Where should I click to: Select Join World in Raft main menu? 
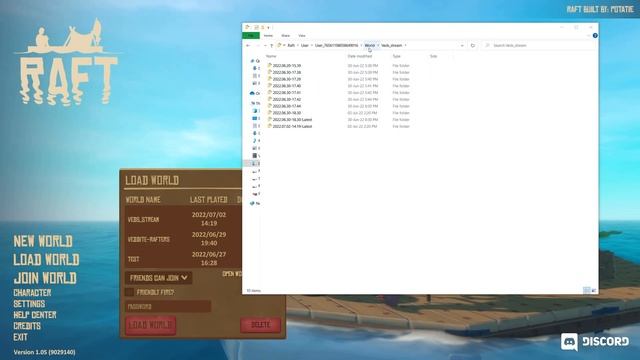[x=45, y=278]
